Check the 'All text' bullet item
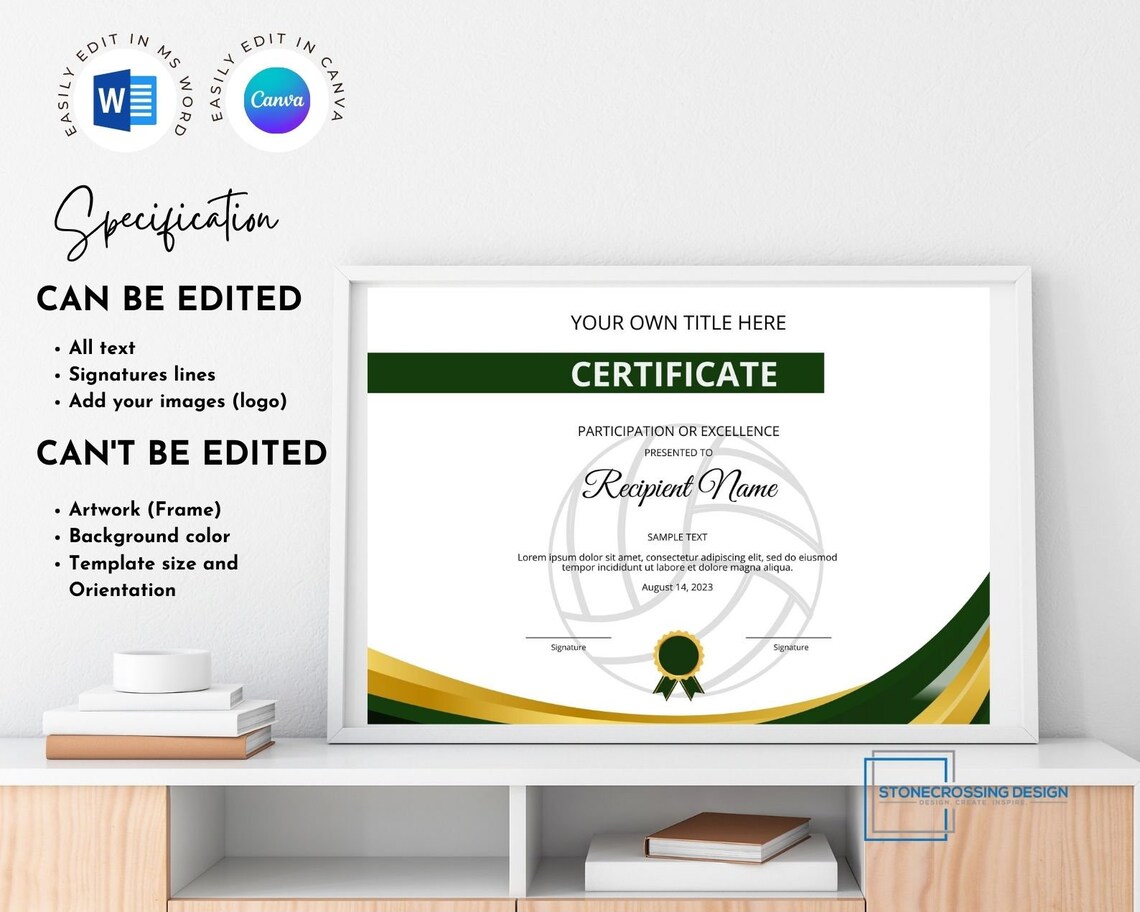This screenshot has height=912, width=1140. click(x=101, y=347)
